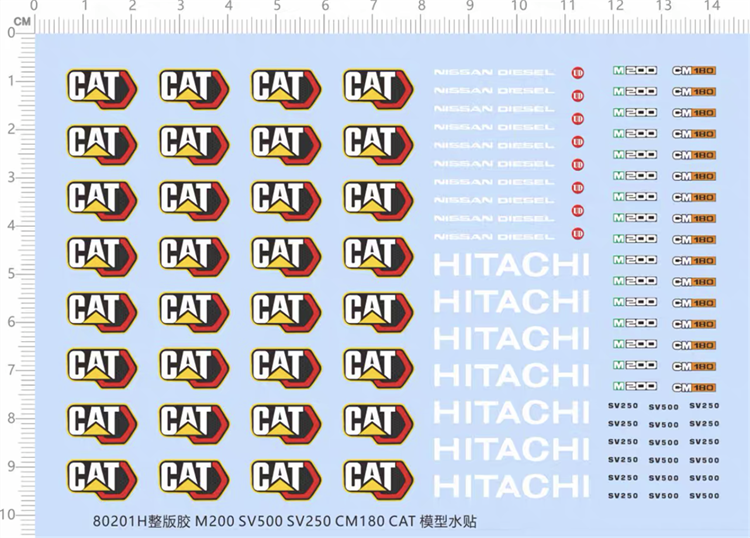Click the largest top NISSAN DIESEL text
Viewport: 750px width, 538px height.
point(493,72)
